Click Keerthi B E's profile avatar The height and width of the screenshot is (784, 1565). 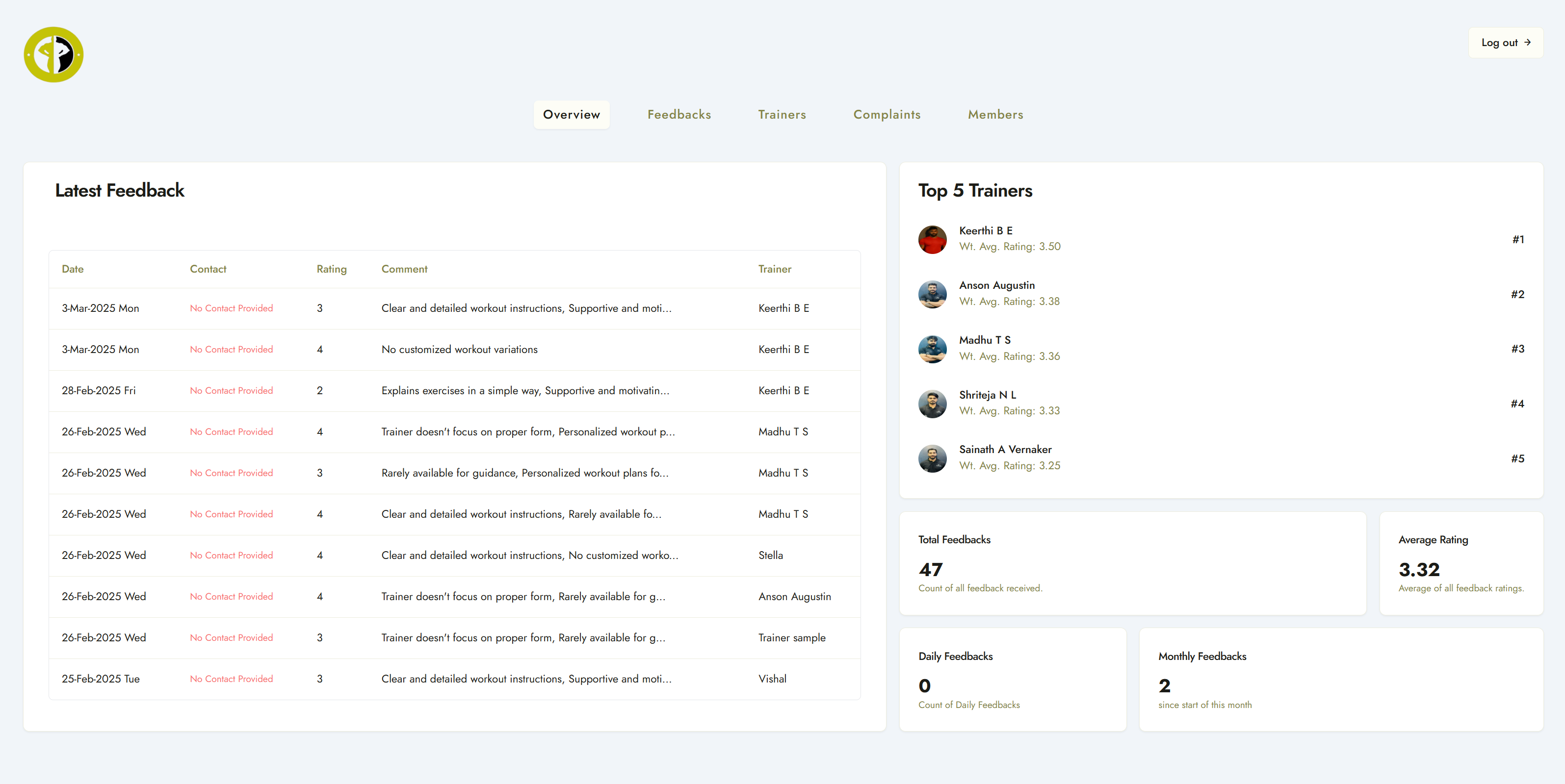(x=932, y=239)
